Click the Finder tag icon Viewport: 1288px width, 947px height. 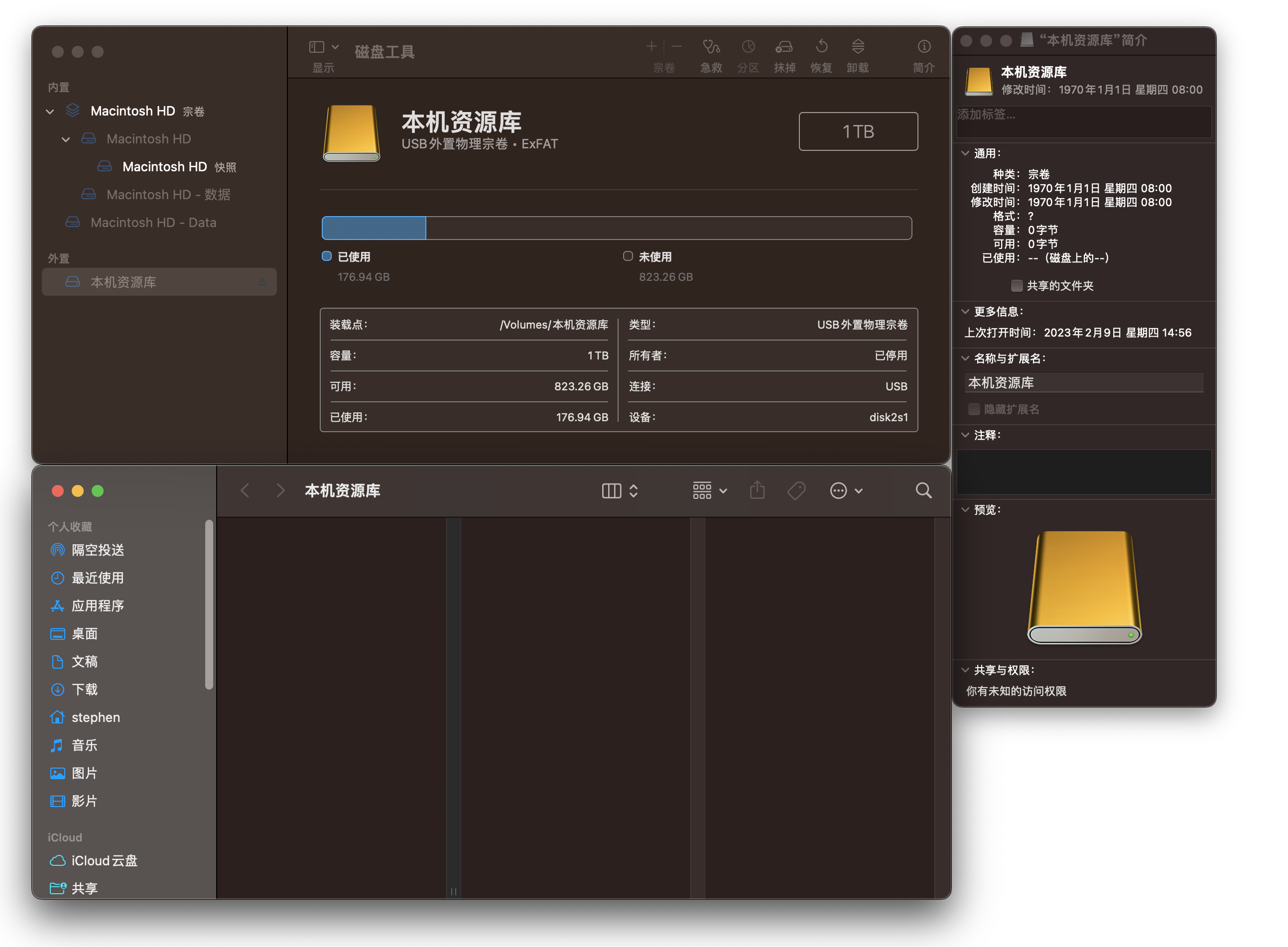[x=796, y=491]
